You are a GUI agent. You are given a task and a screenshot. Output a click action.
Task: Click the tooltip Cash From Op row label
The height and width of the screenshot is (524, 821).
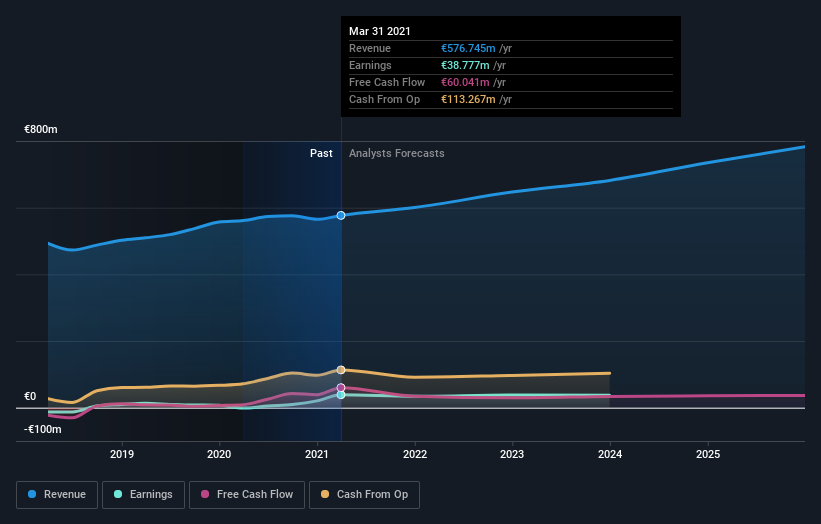click(x=384, y=99)
